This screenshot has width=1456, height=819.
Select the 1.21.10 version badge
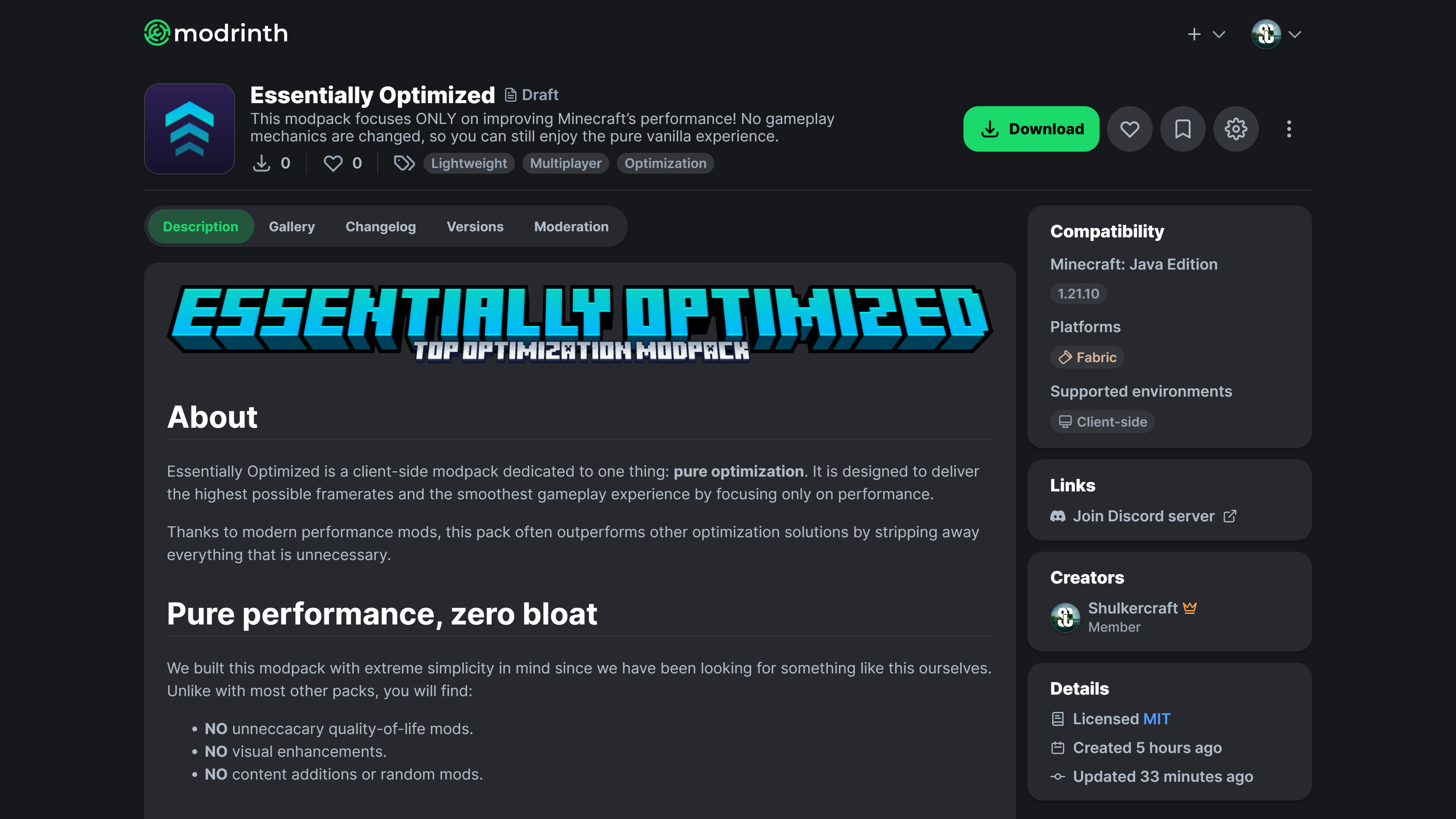point(1078,294)
